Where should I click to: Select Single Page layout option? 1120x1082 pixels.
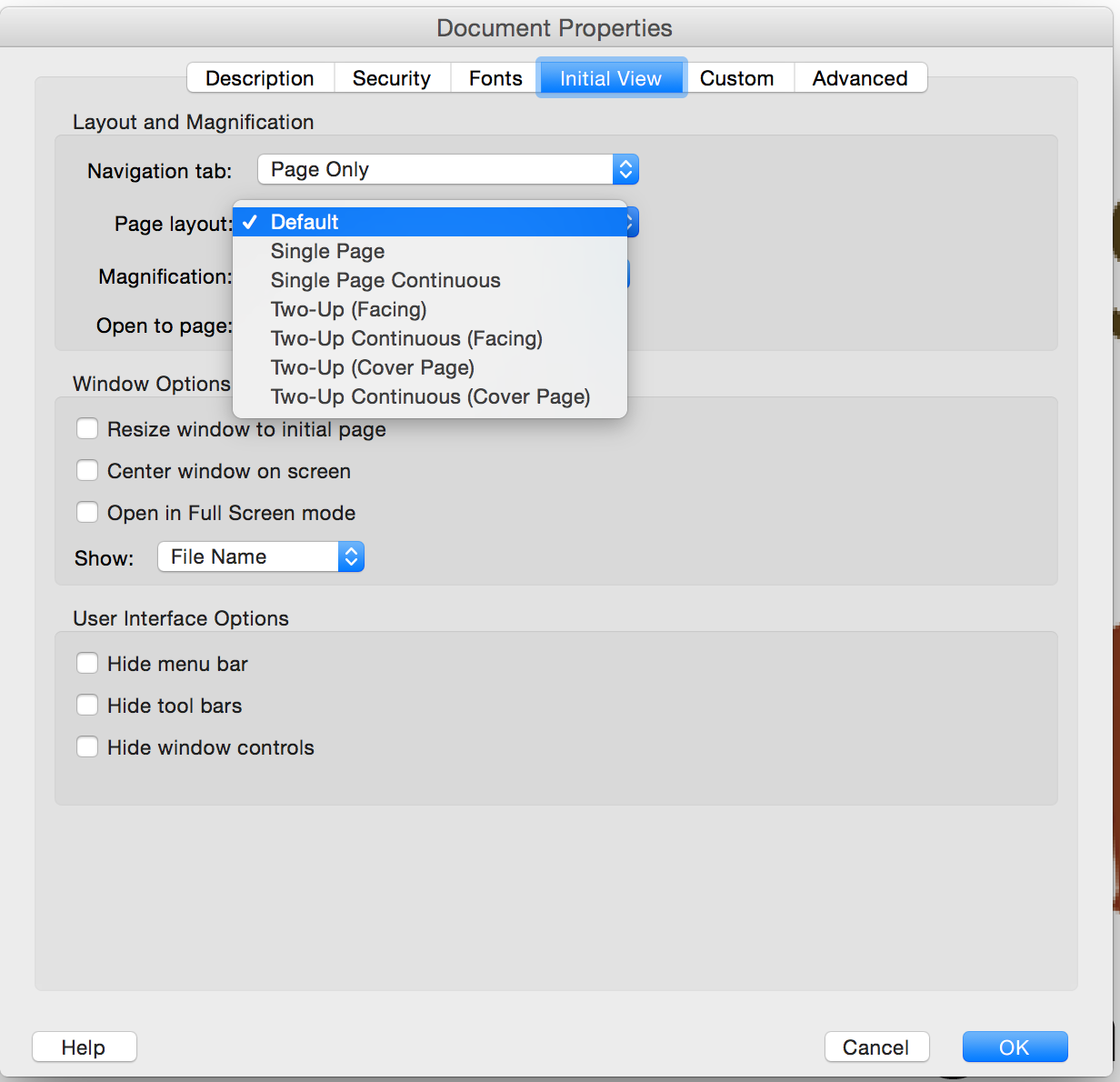pyautogui.click(x=327, y=251)
